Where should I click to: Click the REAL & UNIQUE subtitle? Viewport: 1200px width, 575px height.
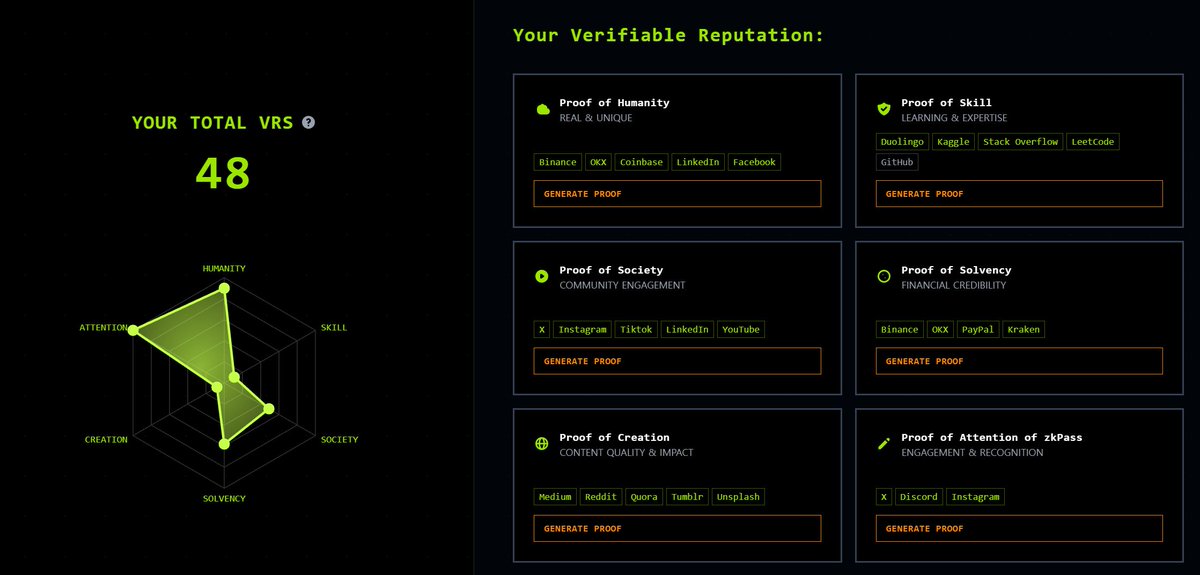[x=596, y=118]
